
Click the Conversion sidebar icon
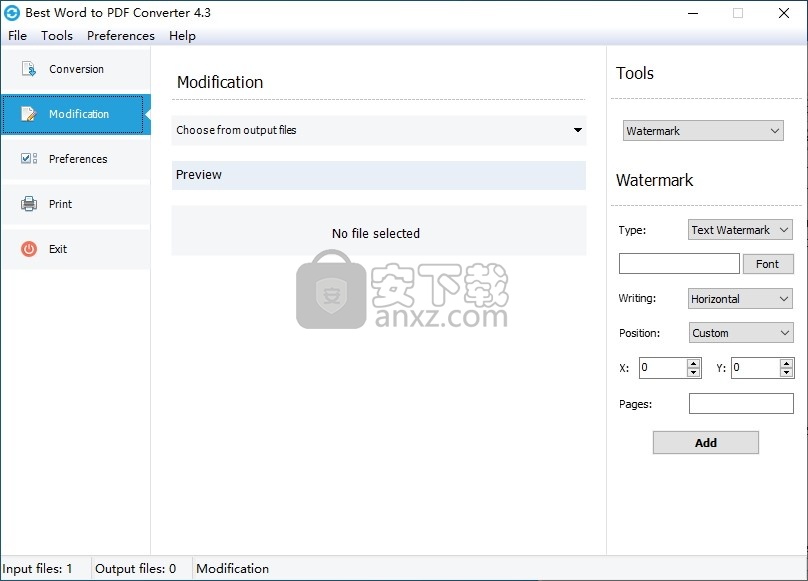point(29,69)
